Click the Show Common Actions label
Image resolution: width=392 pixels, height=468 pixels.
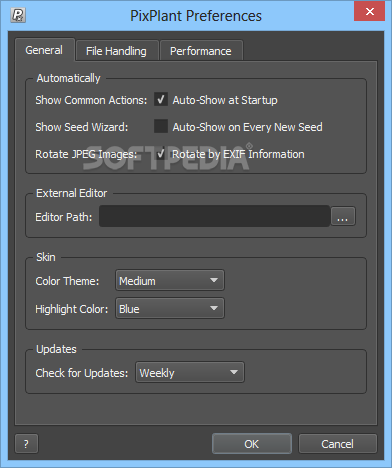(91, 100)
